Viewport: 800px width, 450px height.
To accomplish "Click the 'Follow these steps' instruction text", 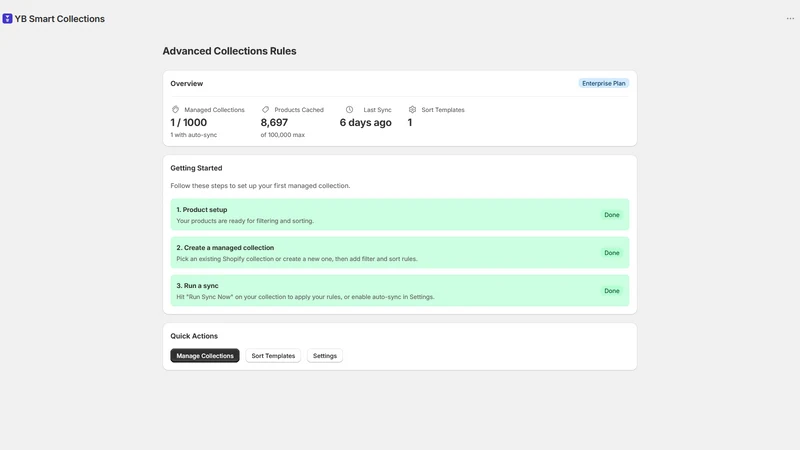I will coord(260,186).
